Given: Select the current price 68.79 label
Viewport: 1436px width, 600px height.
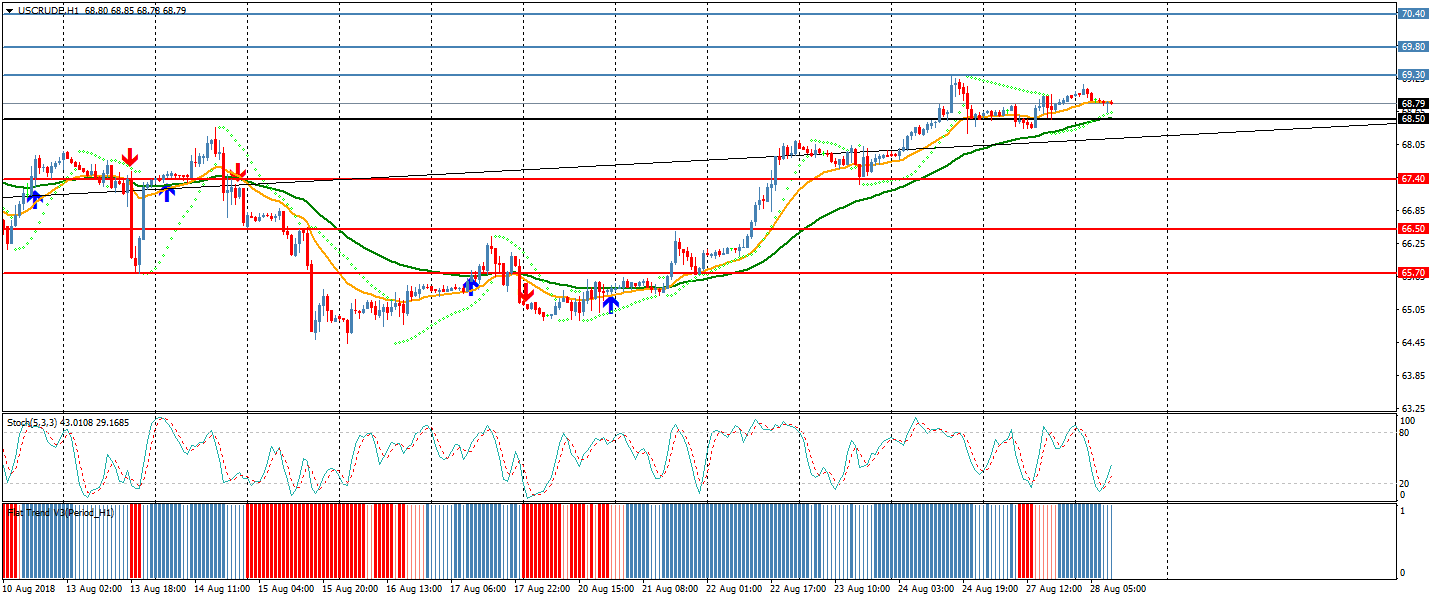Looking at the screenshot, I should pyautogui.click(x=1412, y=104).
